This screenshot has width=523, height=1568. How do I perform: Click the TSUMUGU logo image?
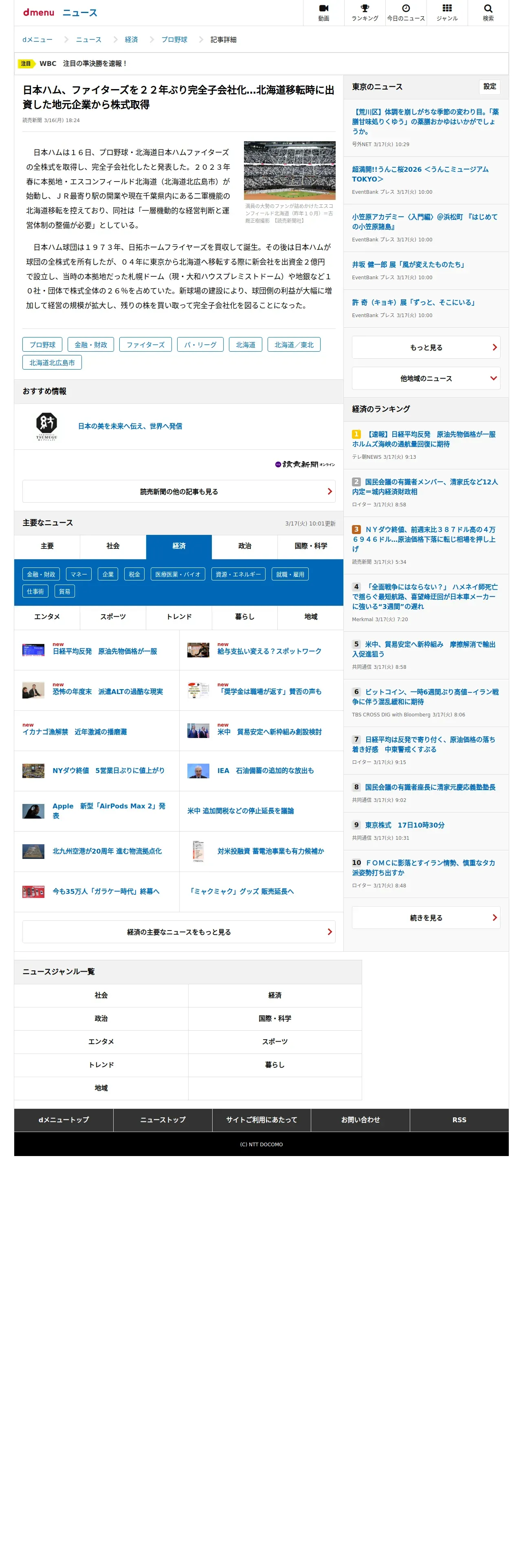pyautogui.click(x=47, y=426)
